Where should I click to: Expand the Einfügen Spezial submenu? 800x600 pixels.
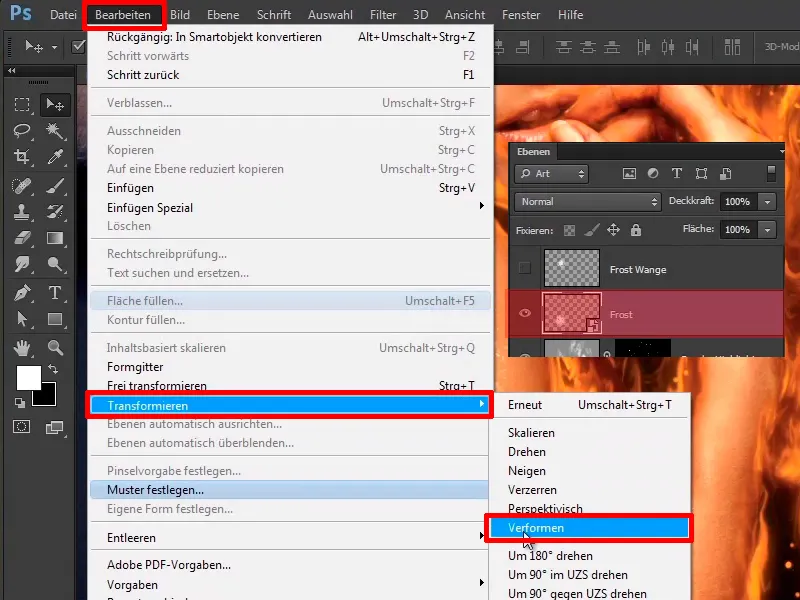[x=290, y=208]
